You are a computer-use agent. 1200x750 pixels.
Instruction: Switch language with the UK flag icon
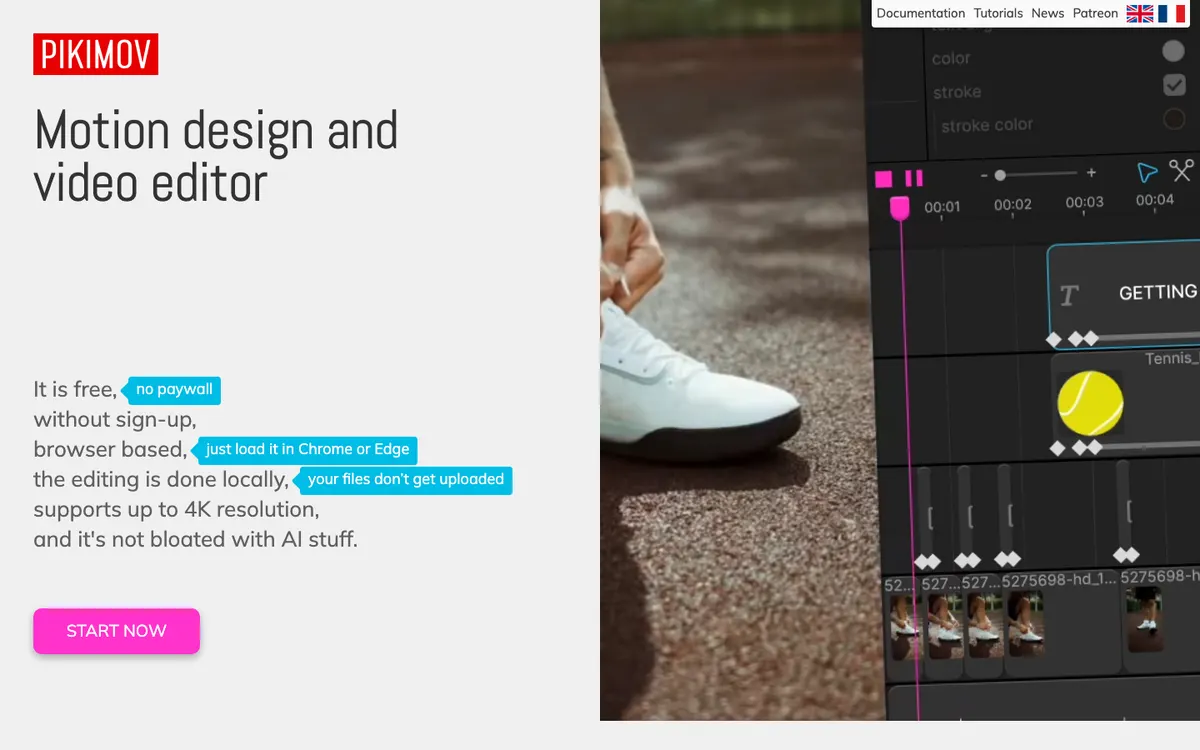1140,13
